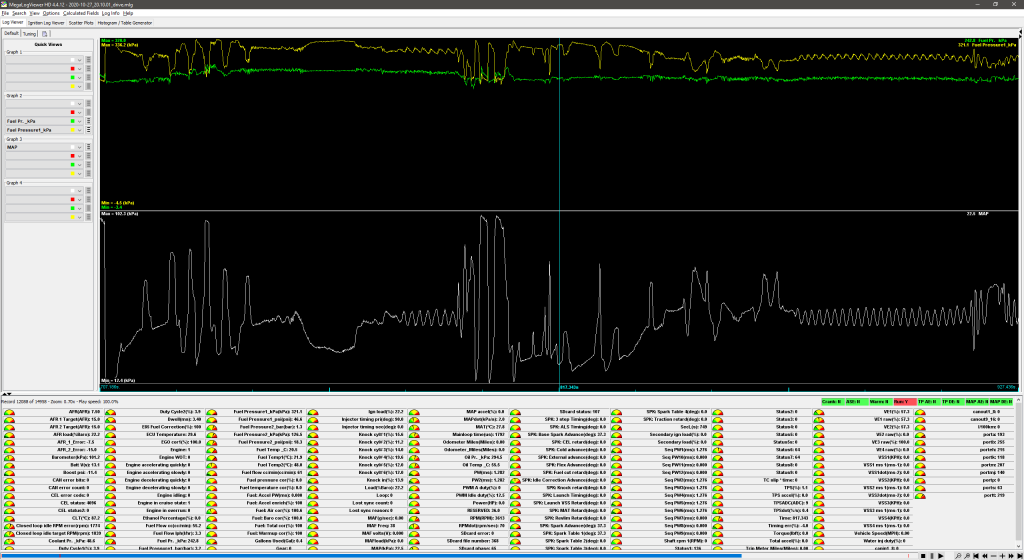Click gauge icon beside Dwell(ms) value
Image resolution: width=1024 pixels, height=560 pixels.
(x=110, y=420)
